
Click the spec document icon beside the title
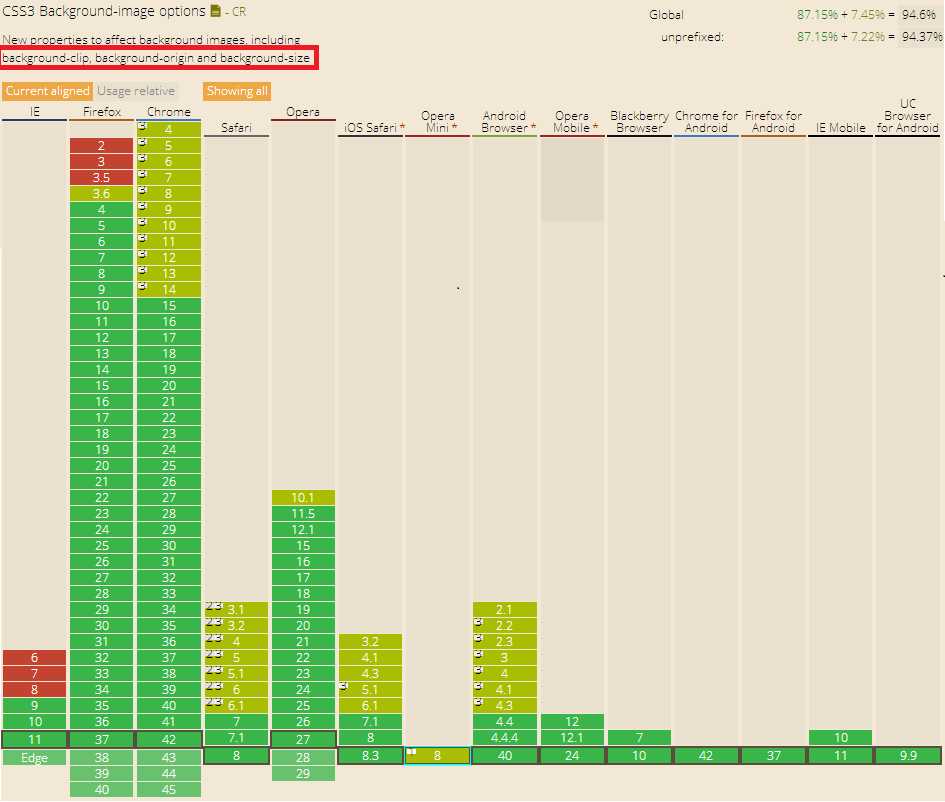pos(215,11)
